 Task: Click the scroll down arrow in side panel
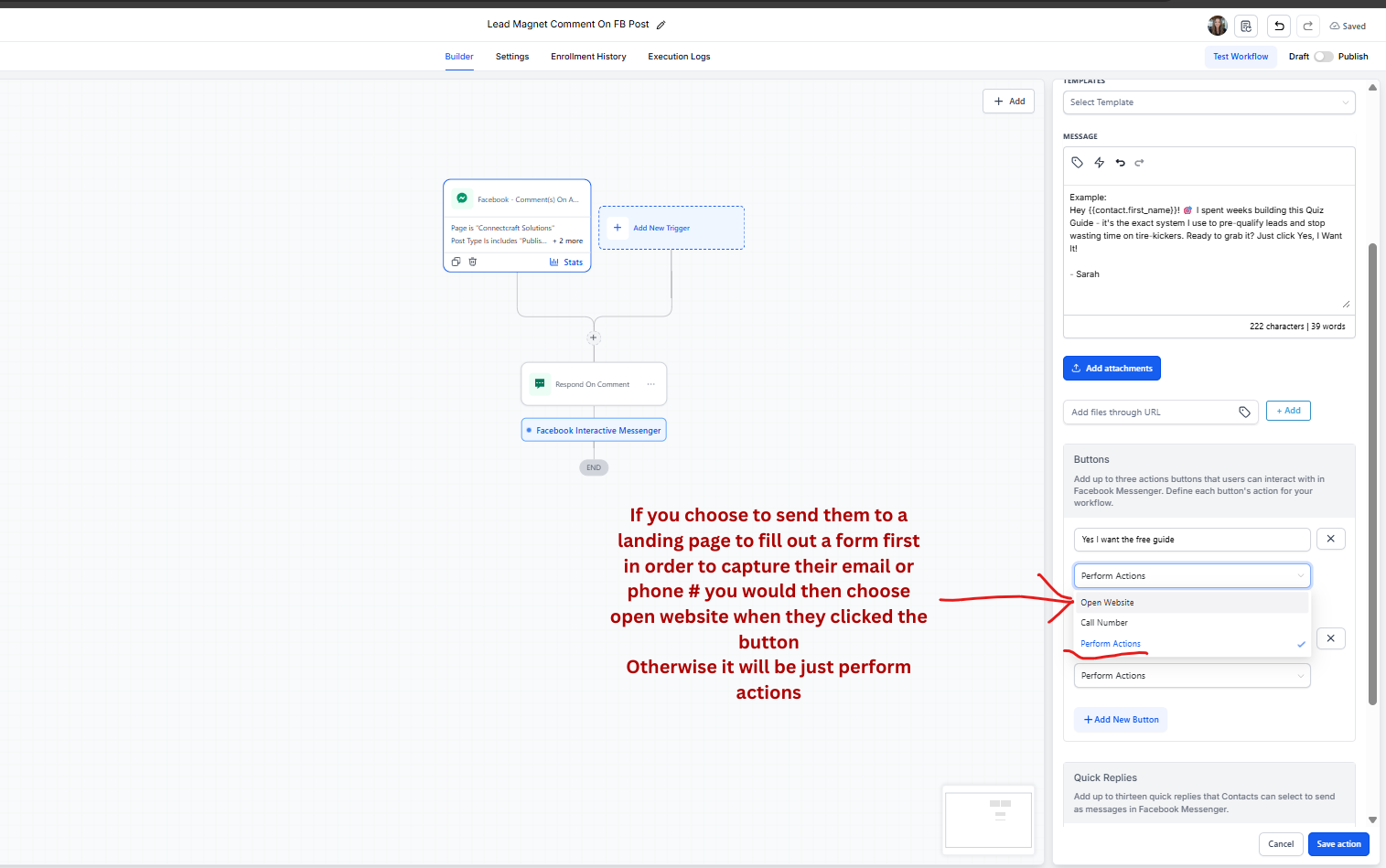pos(1372,820)
